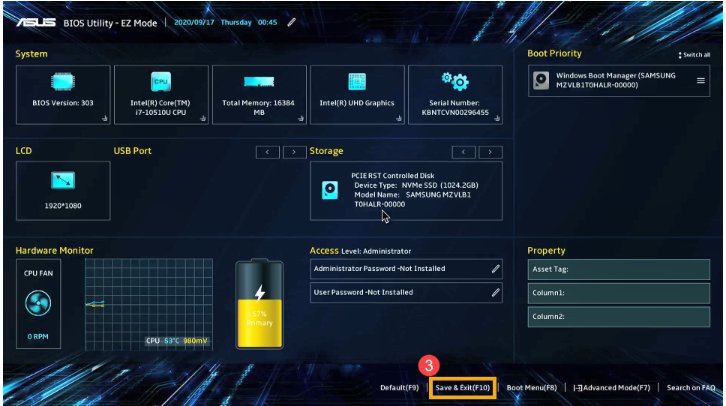The height and width of the screenshot is (406, 726).
Task: Click the Total Memory RAM icon
Action: click(258, 82)
